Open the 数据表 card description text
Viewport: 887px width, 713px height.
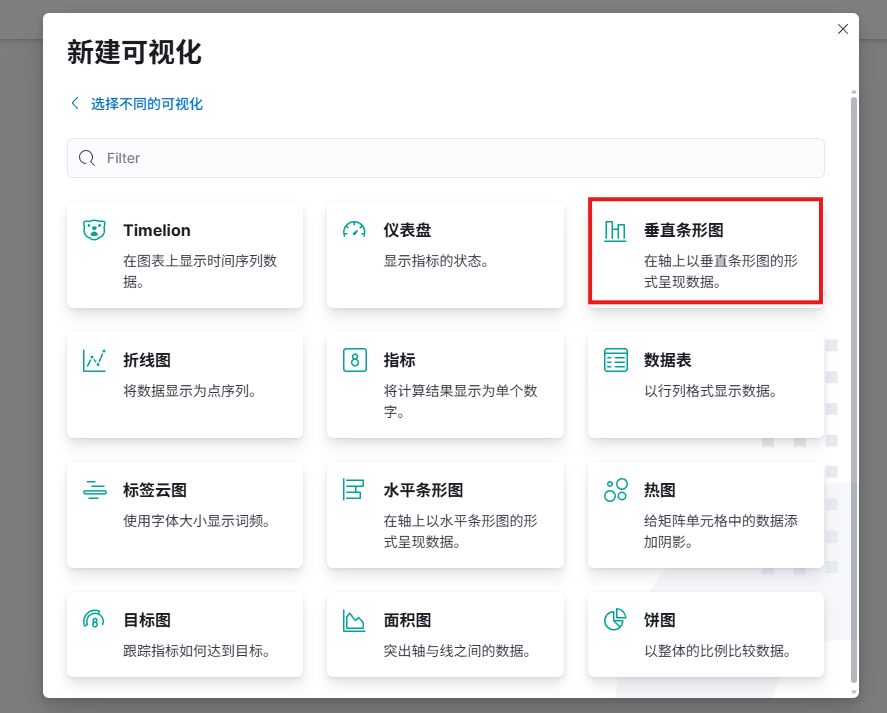pyautogui.click(x=710, y=391)
